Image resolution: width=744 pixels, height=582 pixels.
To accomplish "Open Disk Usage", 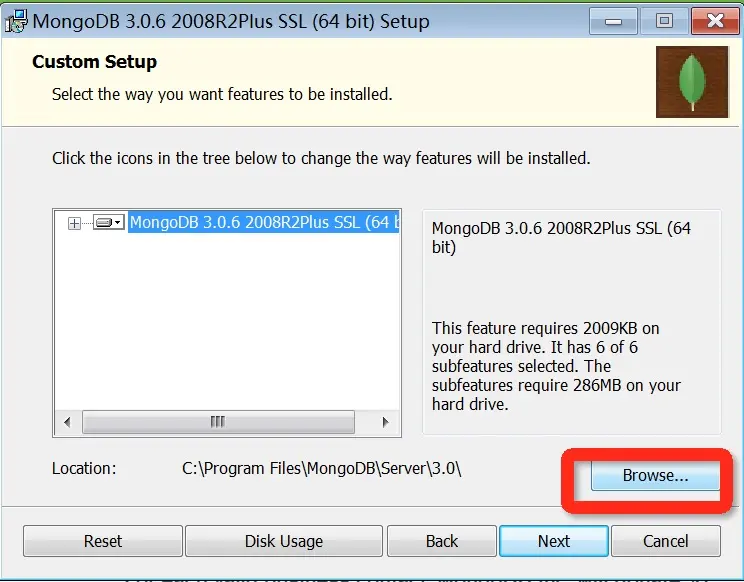I will [x=284, y=541].
